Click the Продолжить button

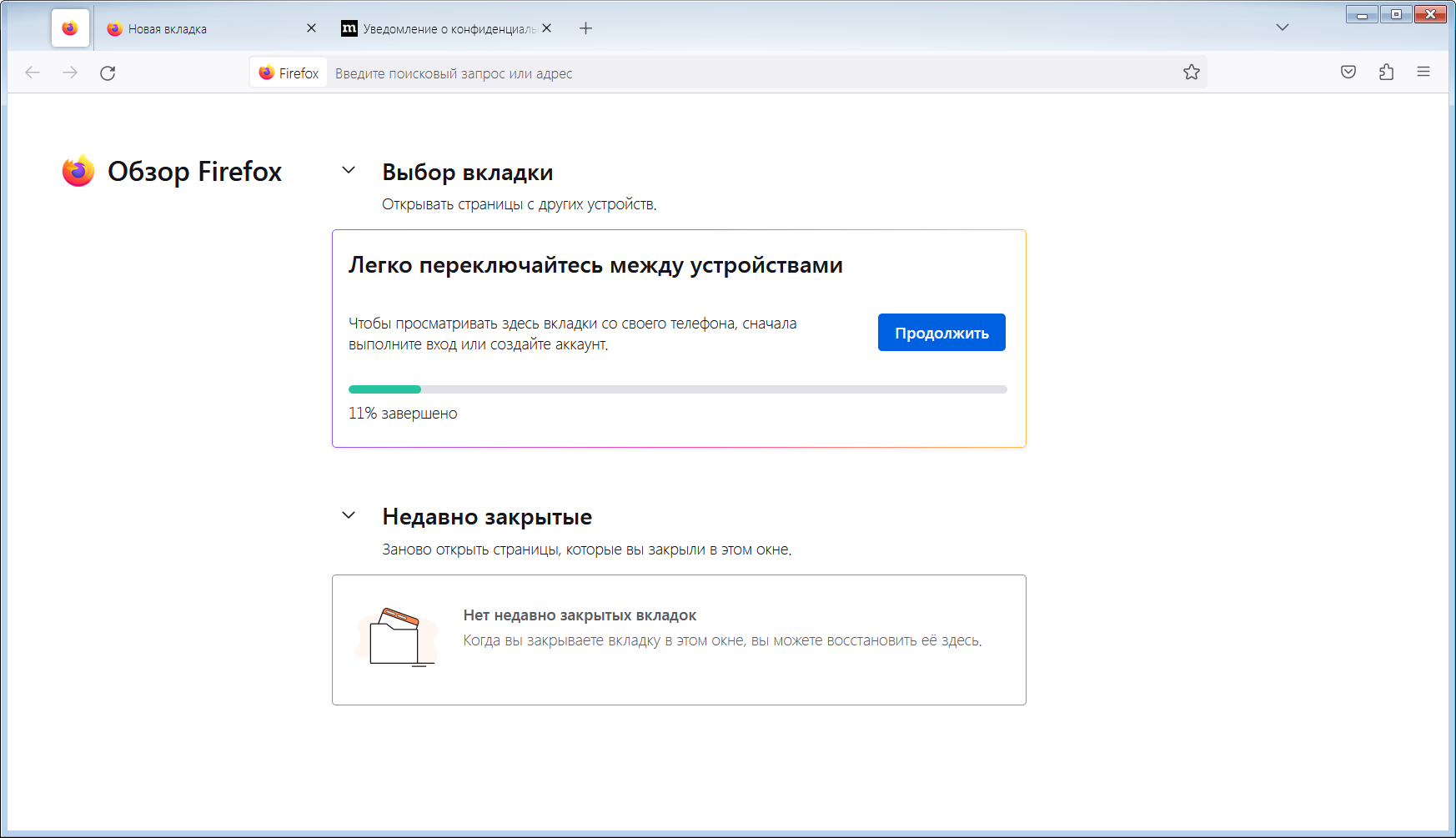pos(941,333)
